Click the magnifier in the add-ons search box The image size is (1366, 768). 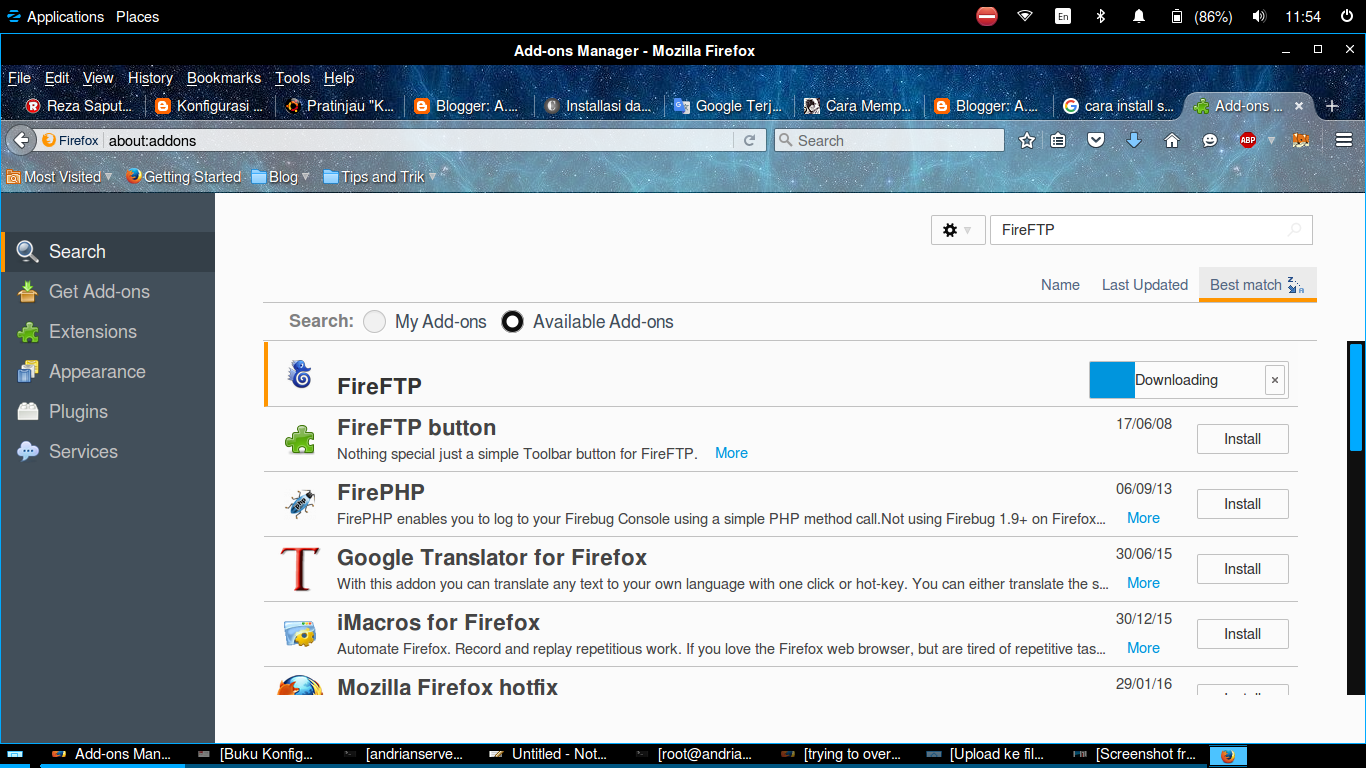(1295, 230)
